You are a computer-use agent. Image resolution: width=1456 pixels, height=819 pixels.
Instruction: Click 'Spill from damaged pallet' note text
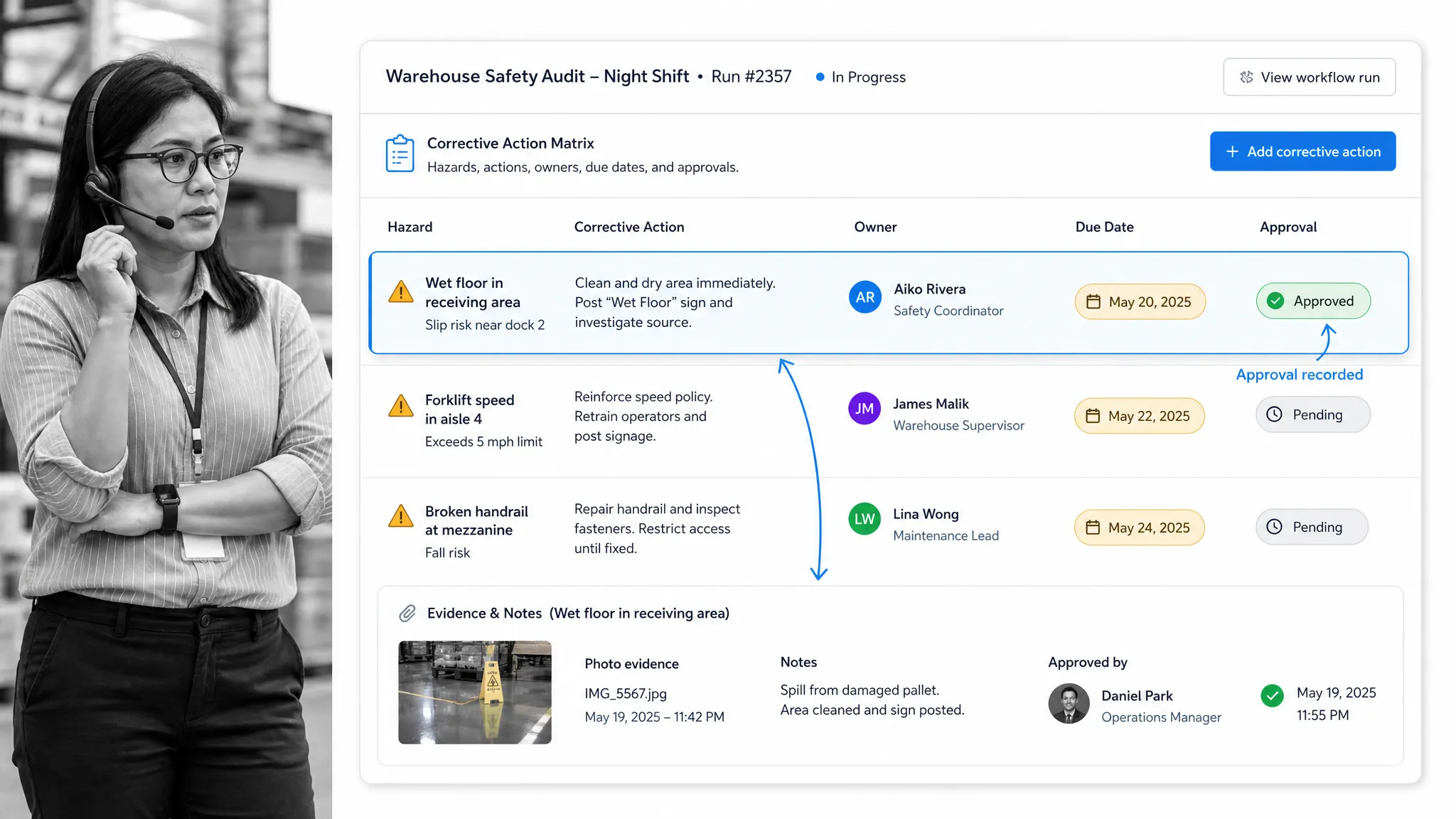860,690
